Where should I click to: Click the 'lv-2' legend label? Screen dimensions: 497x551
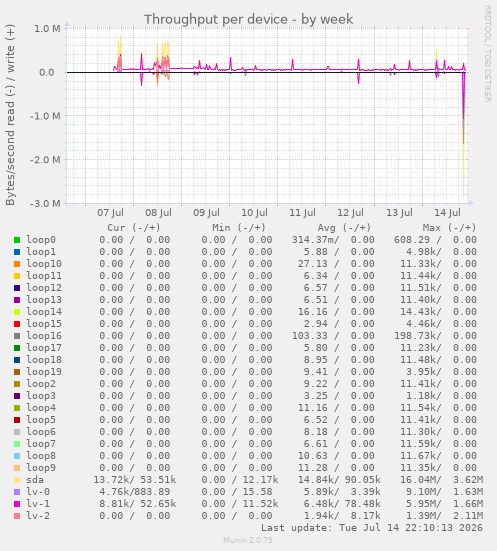(x=38, y=516)
